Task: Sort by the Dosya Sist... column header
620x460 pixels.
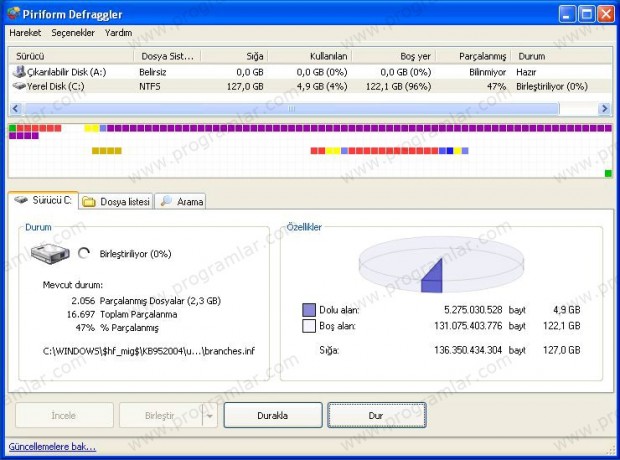Action: click(x=167, y=56)
